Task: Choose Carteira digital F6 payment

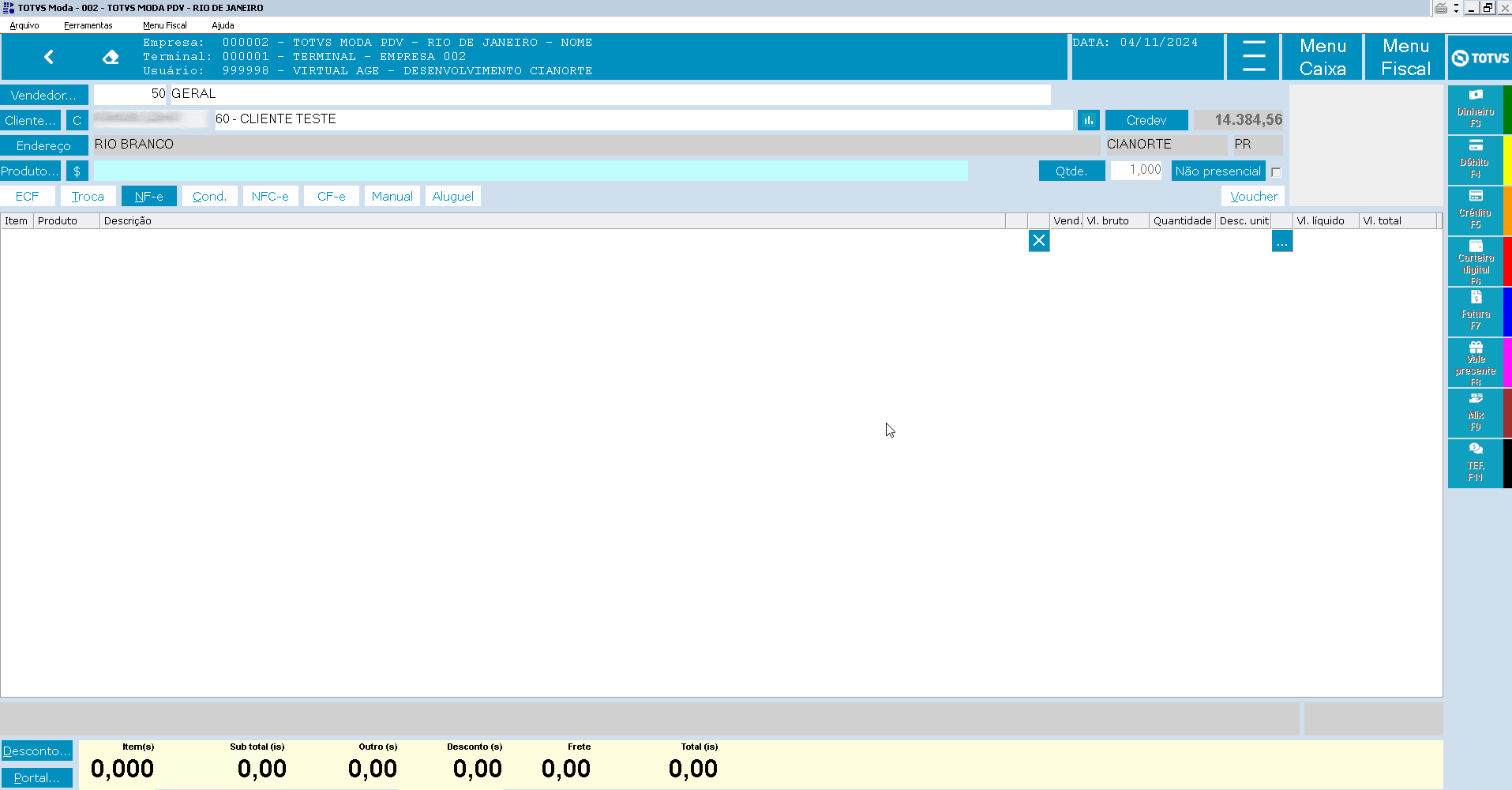Action: click(1475, 261)
